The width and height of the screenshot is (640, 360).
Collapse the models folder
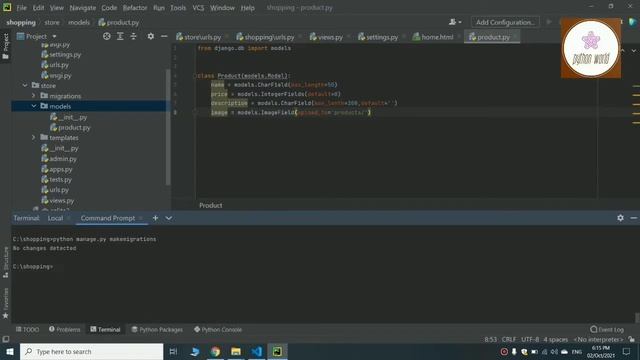[x=34, y=106]
